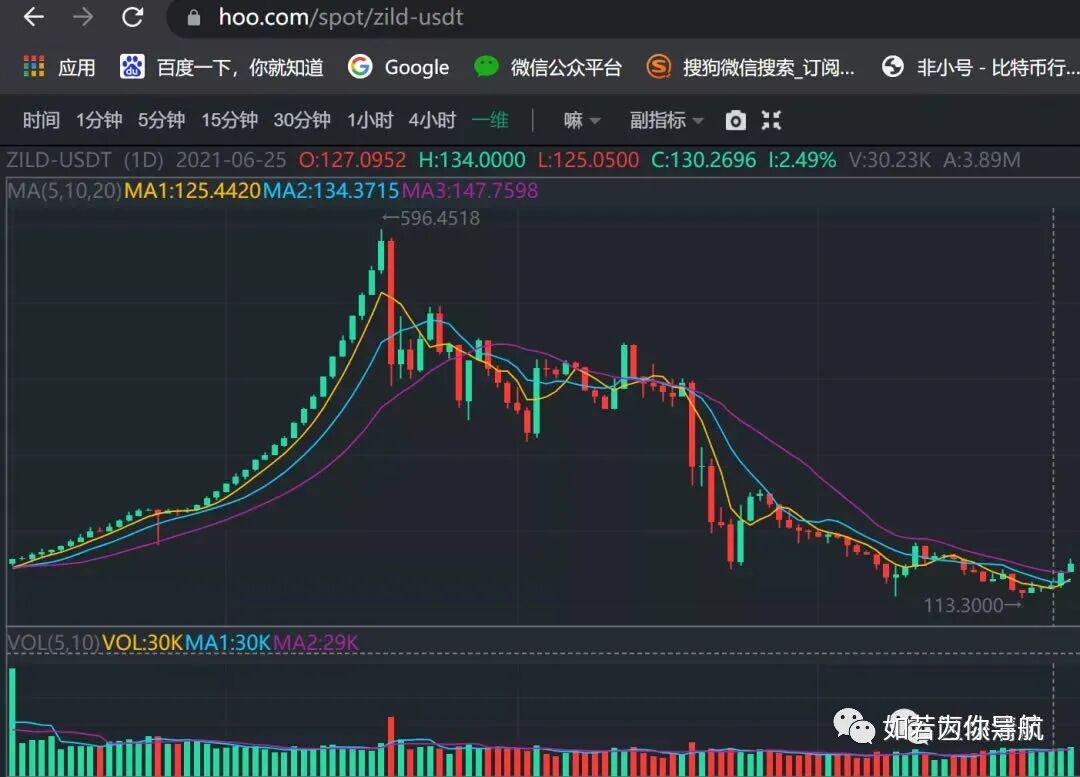Image resolution: width=1080 pixels, height=777 pixels.
Task: Select the 时间 timeframe option
Action: pos(41,121)
